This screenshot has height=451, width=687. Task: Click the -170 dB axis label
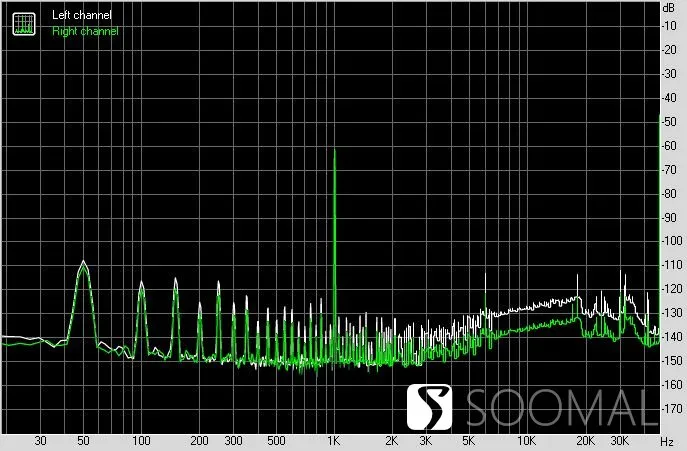point(672,409)
